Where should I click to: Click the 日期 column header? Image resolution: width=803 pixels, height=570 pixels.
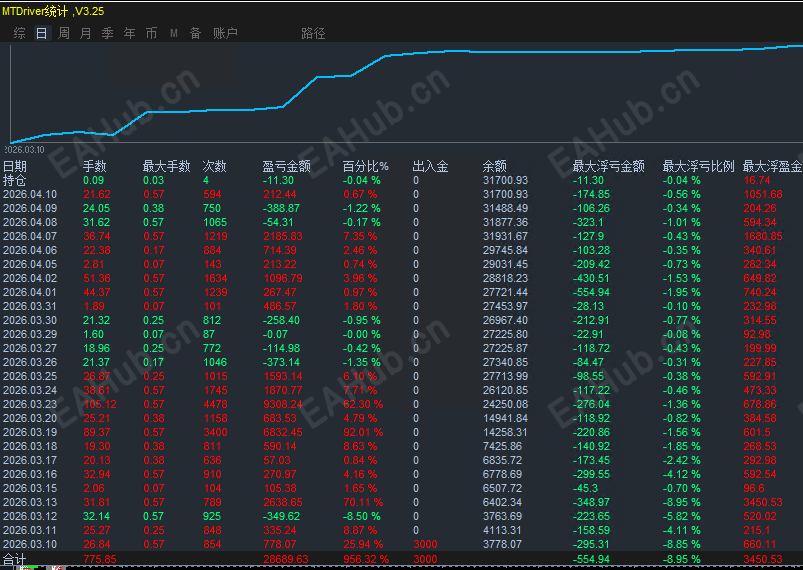(x=15, y=166)
